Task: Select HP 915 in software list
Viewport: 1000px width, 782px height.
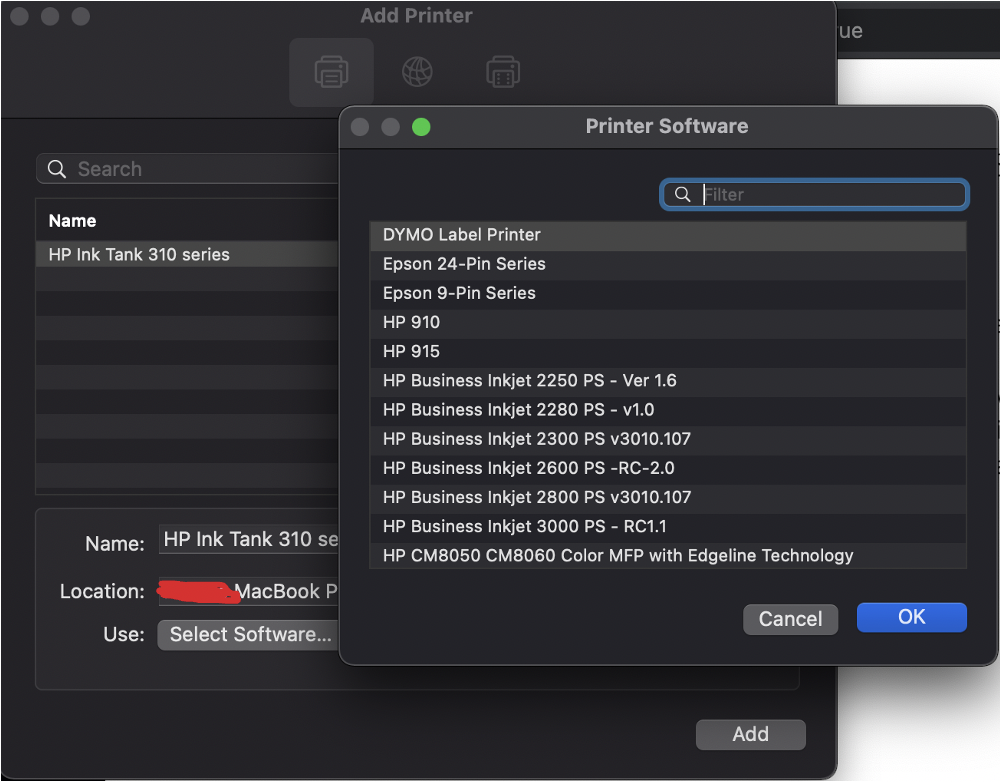Action: [x=668, y=351]
